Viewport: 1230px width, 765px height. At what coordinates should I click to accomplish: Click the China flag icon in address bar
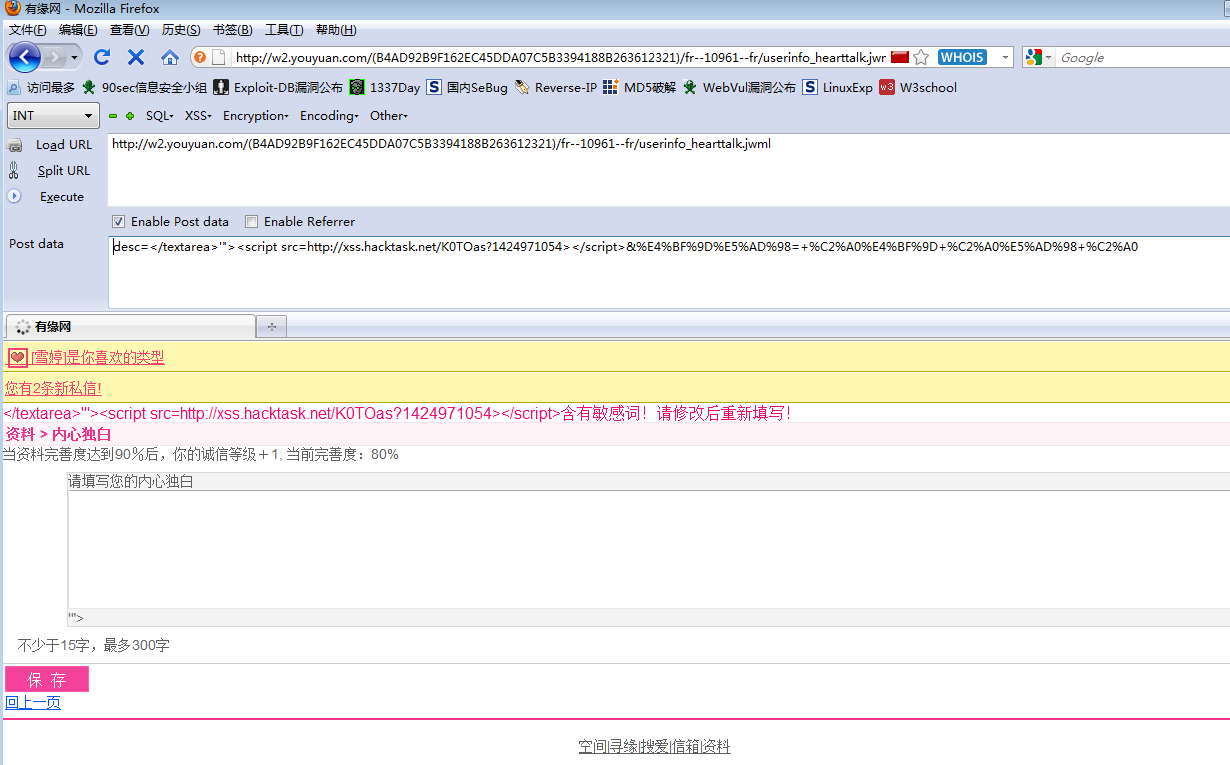pyautogui.click(x=899, y=57)
